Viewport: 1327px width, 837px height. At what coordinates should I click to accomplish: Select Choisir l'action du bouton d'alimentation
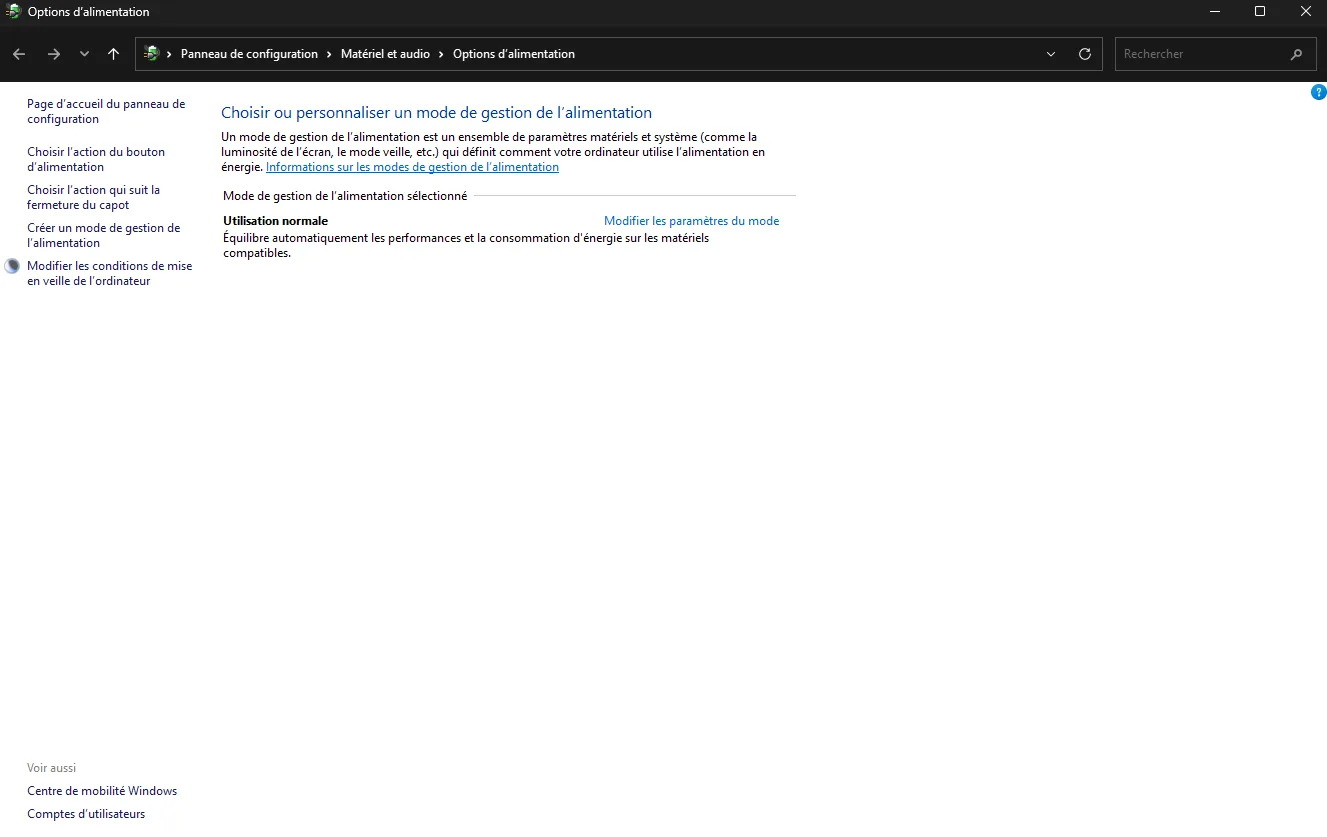tap(96, 159)
